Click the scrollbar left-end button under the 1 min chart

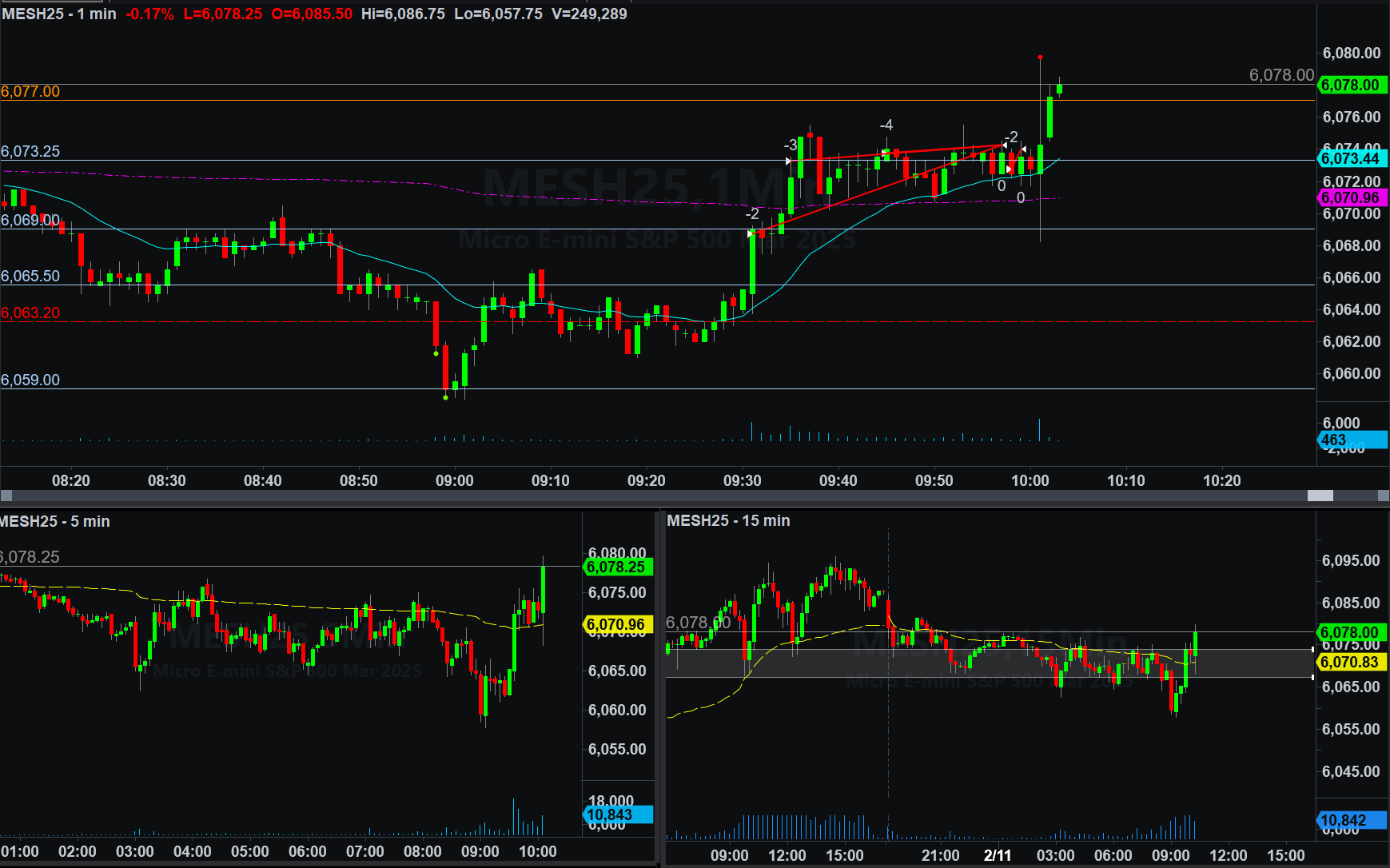(x=6, y=496)
